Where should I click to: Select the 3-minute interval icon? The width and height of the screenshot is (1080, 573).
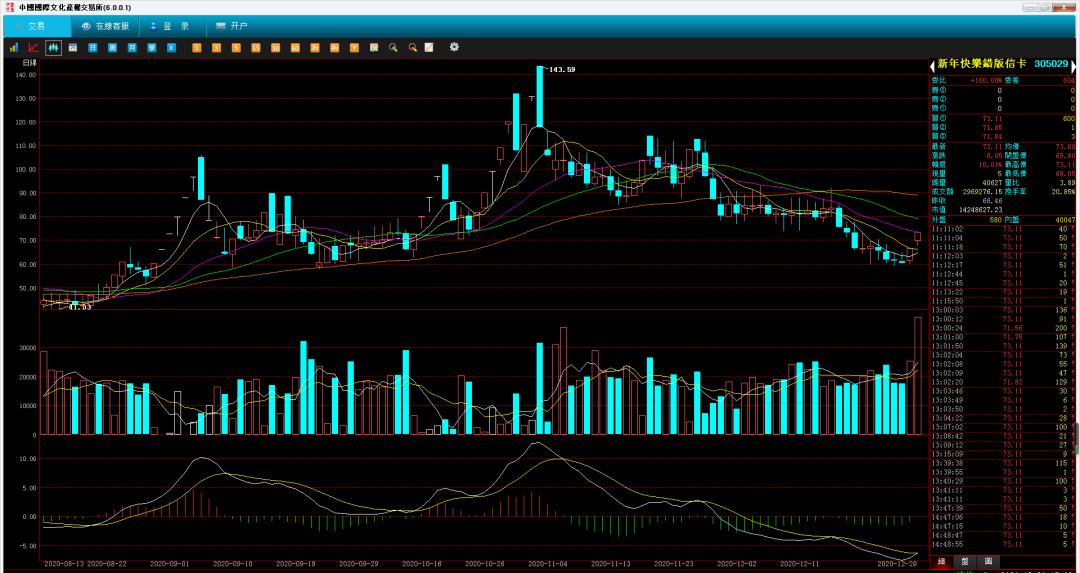click(216, 48)
